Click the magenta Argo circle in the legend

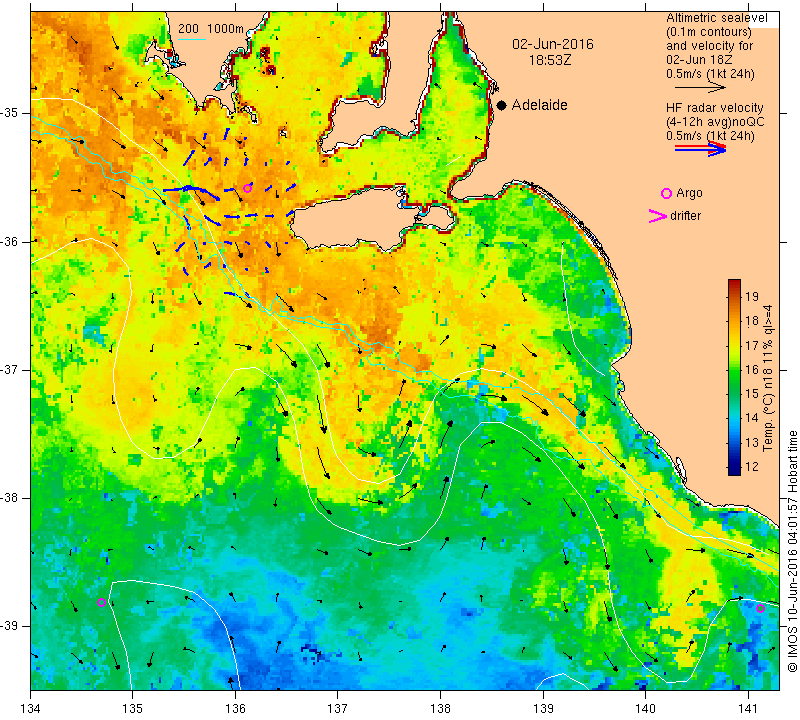[666, 193]
